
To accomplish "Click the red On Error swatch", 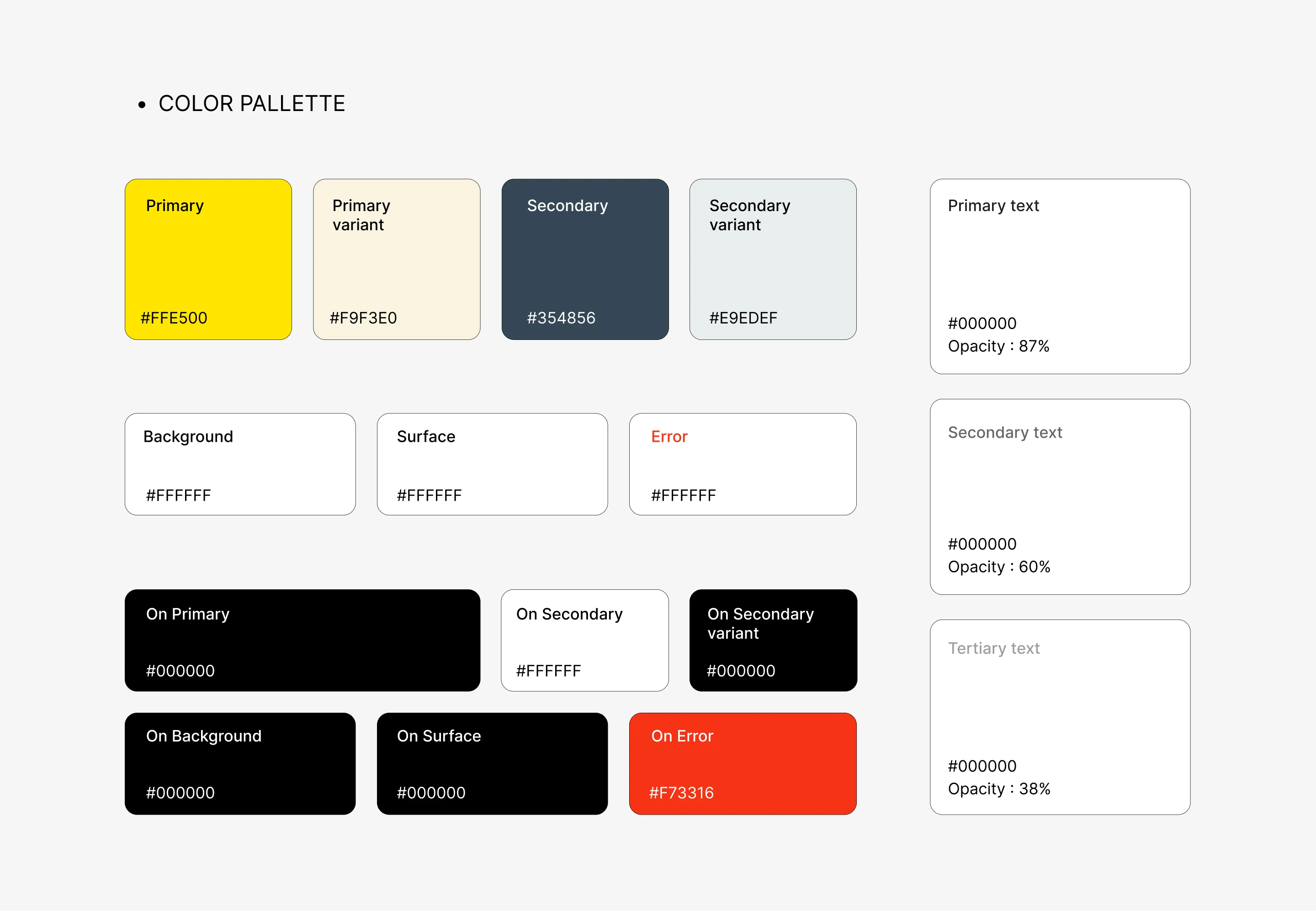I will tap(742, 763).
